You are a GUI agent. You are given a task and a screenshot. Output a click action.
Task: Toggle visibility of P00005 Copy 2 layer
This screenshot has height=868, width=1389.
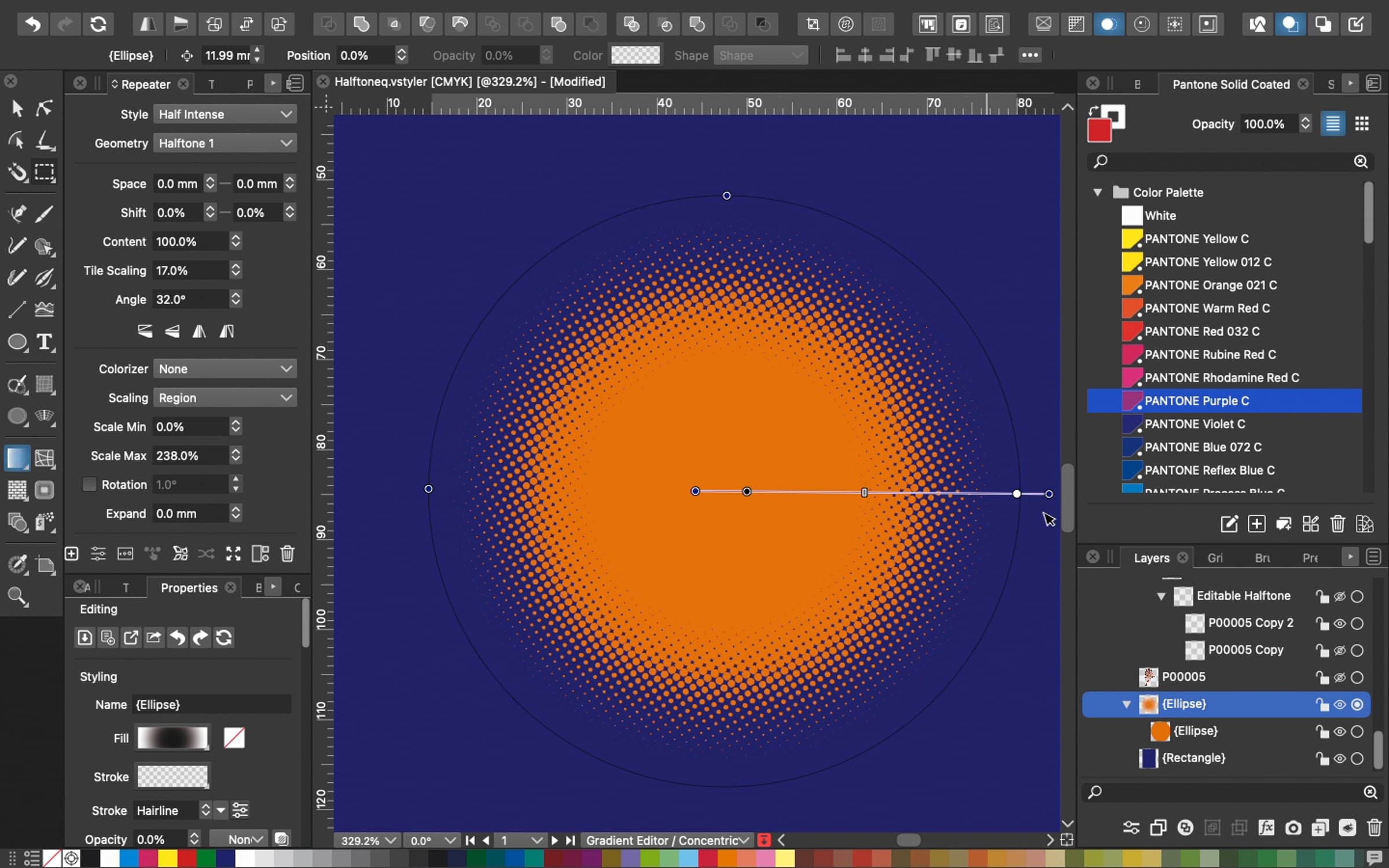coord(1339,623)
